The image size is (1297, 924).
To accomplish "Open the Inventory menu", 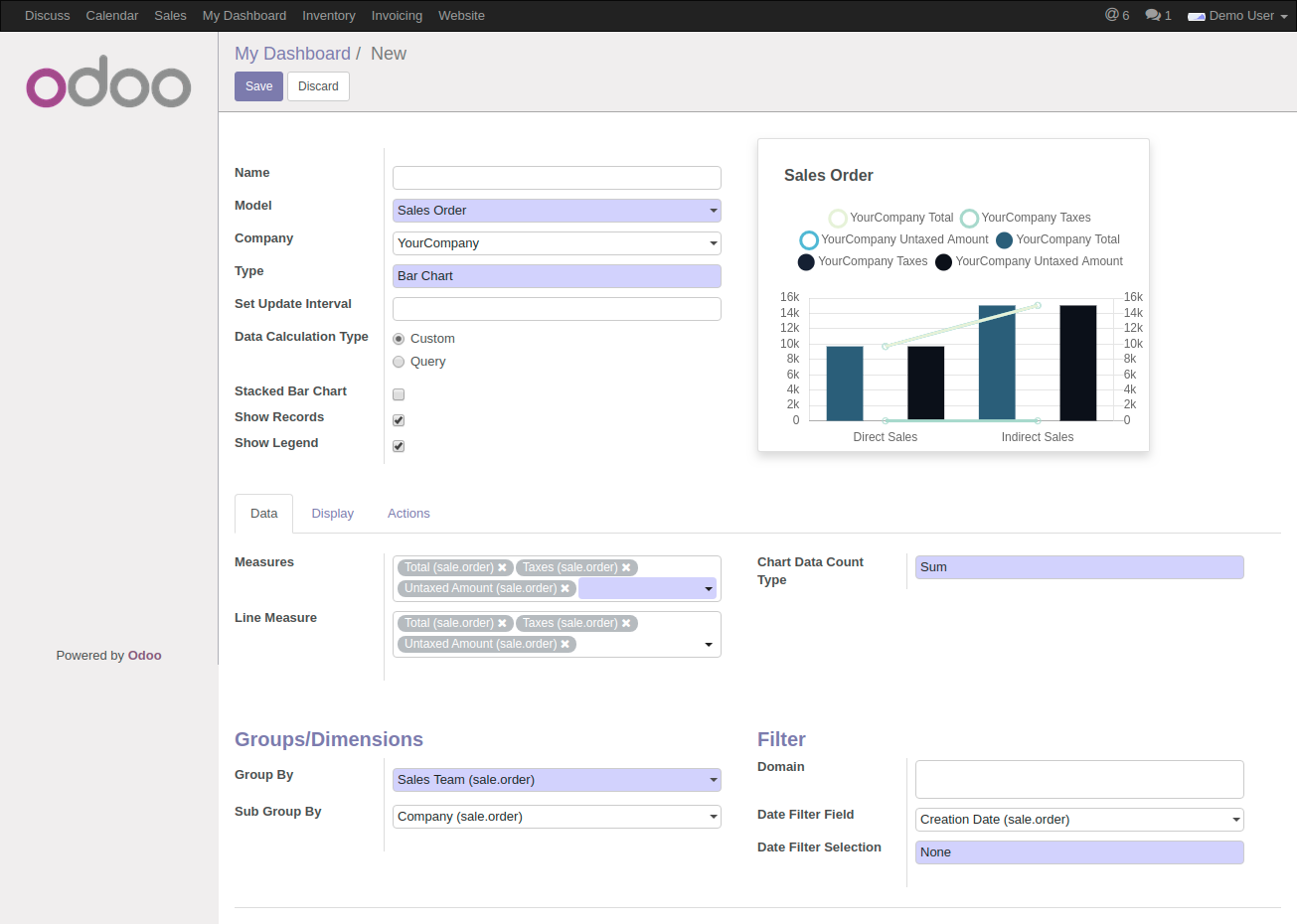I will 329,16.
